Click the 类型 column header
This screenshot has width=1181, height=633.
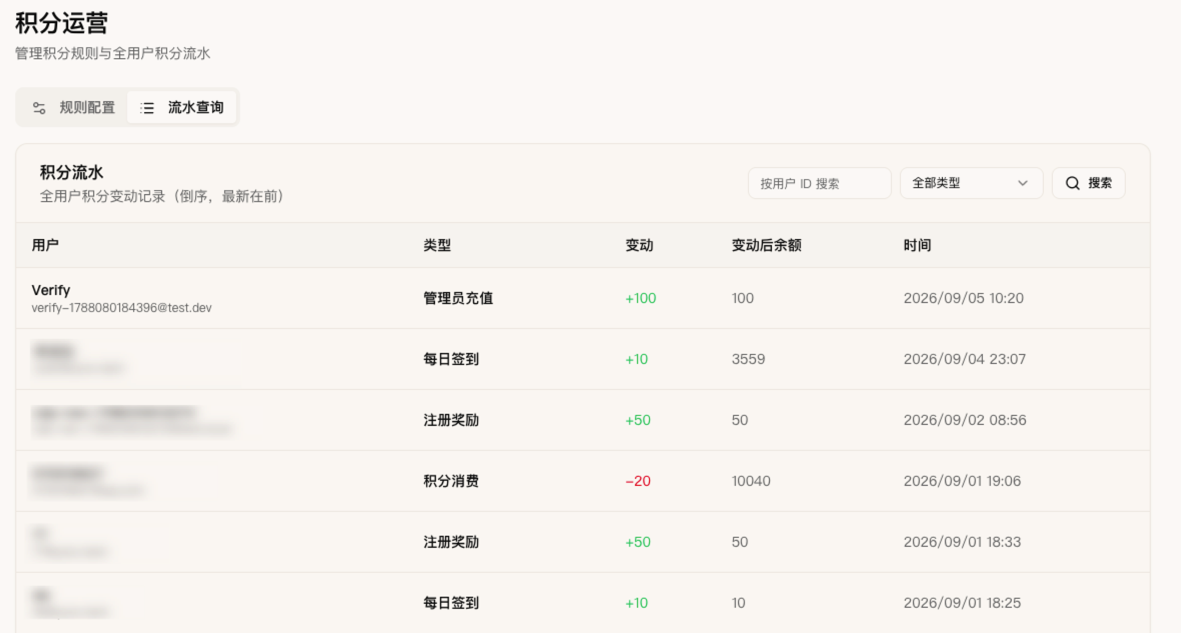tap(437, 245)
